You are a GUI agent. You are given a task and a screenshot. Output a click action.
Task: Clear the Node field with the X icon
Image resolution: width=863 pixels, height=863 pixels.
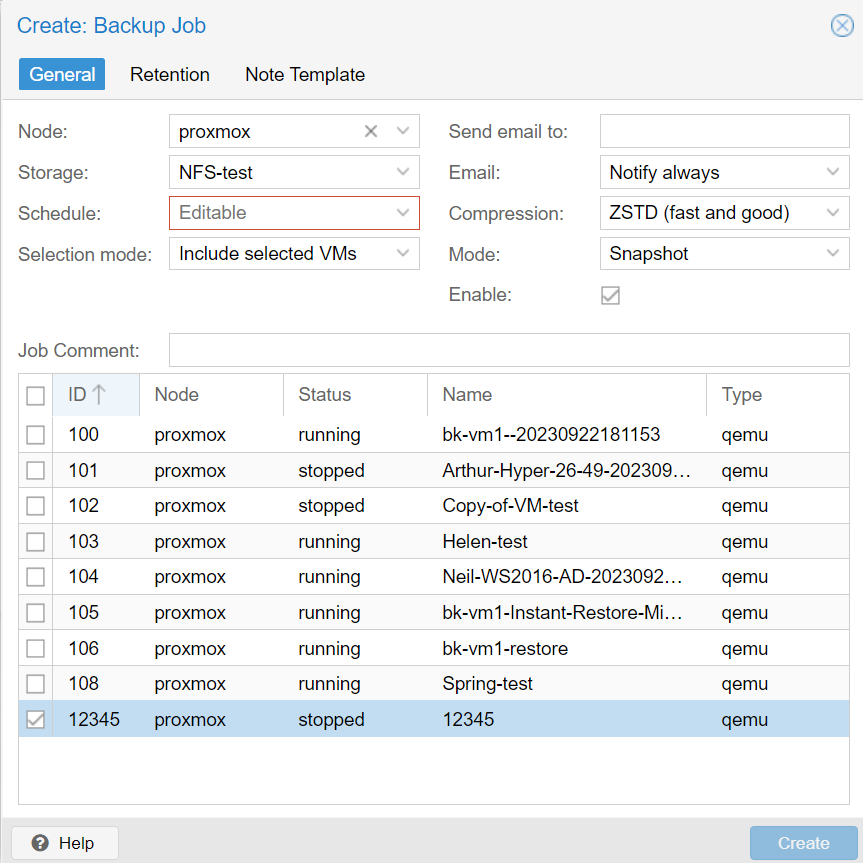[x=371, y=132]
